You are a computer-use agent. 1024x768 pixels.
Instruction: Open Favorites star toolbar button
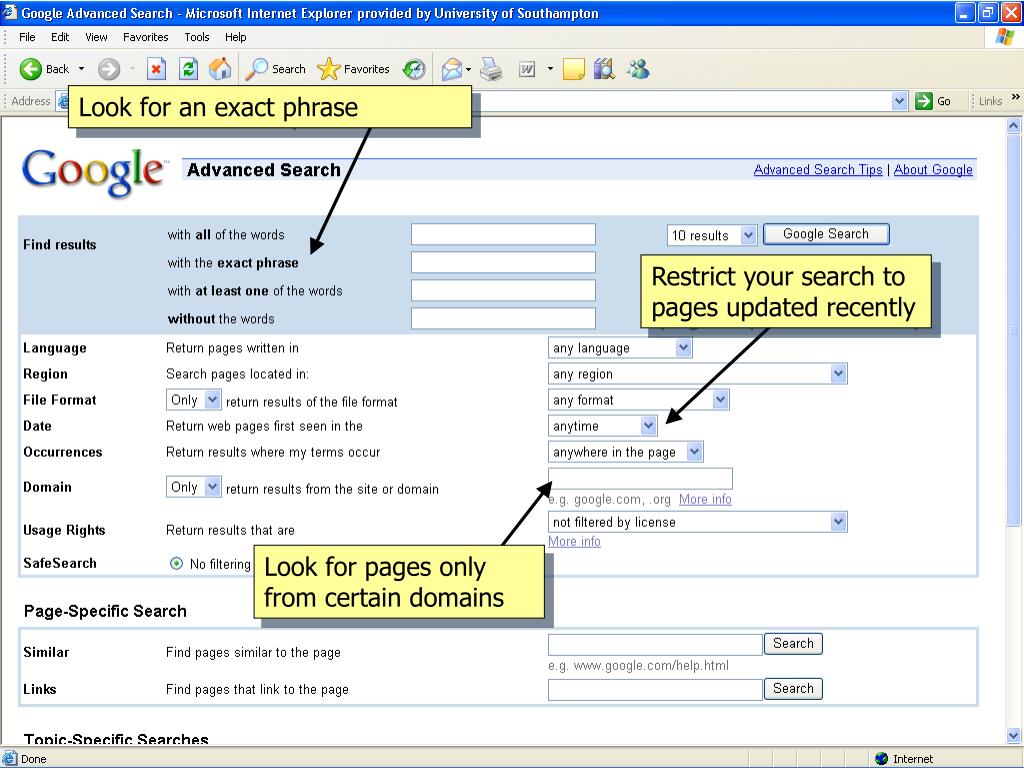(x=353, y=69)
